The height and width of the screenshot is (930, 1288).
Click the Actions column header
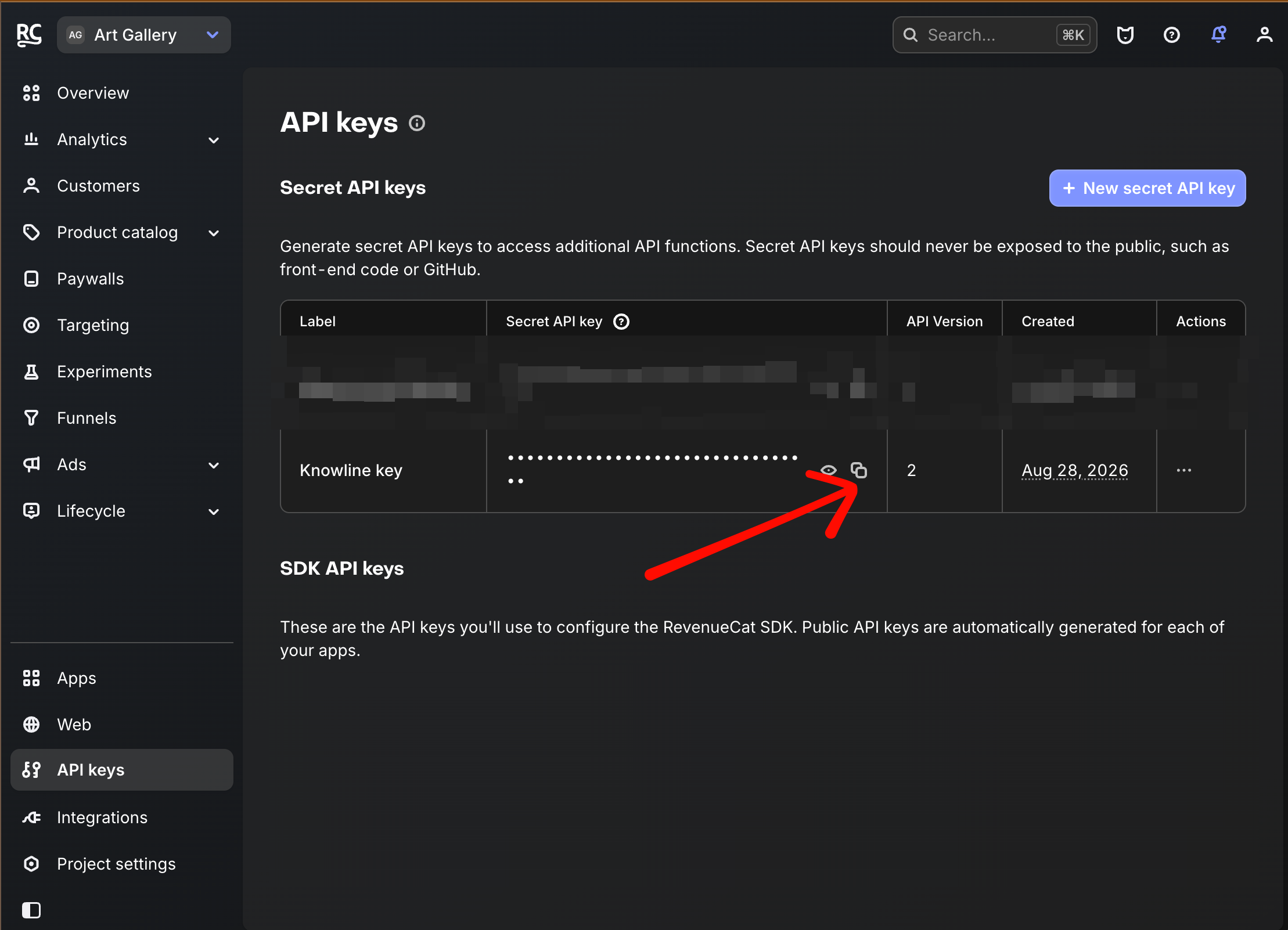1201,321
